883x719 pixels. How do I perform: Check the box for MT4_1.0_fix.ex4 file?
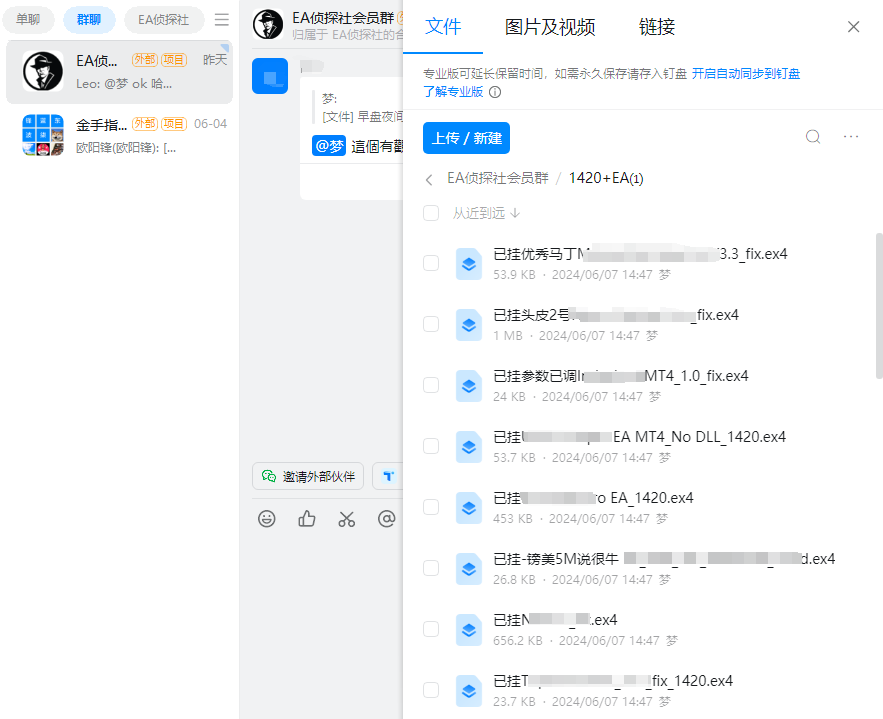431,385
